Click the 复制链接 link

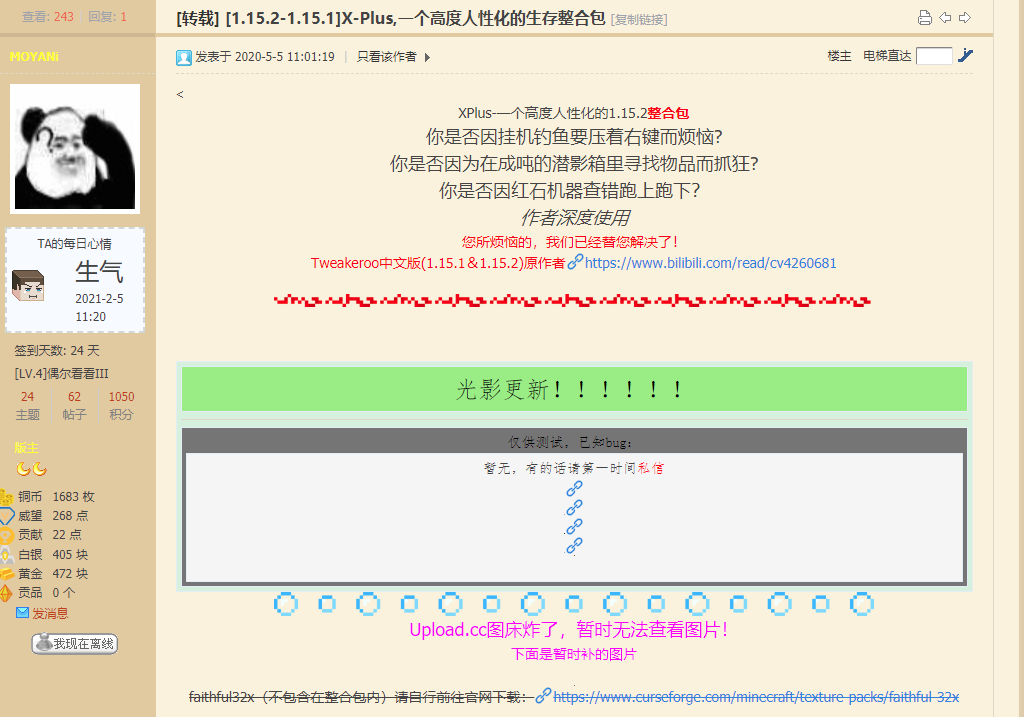coord(639,19)
